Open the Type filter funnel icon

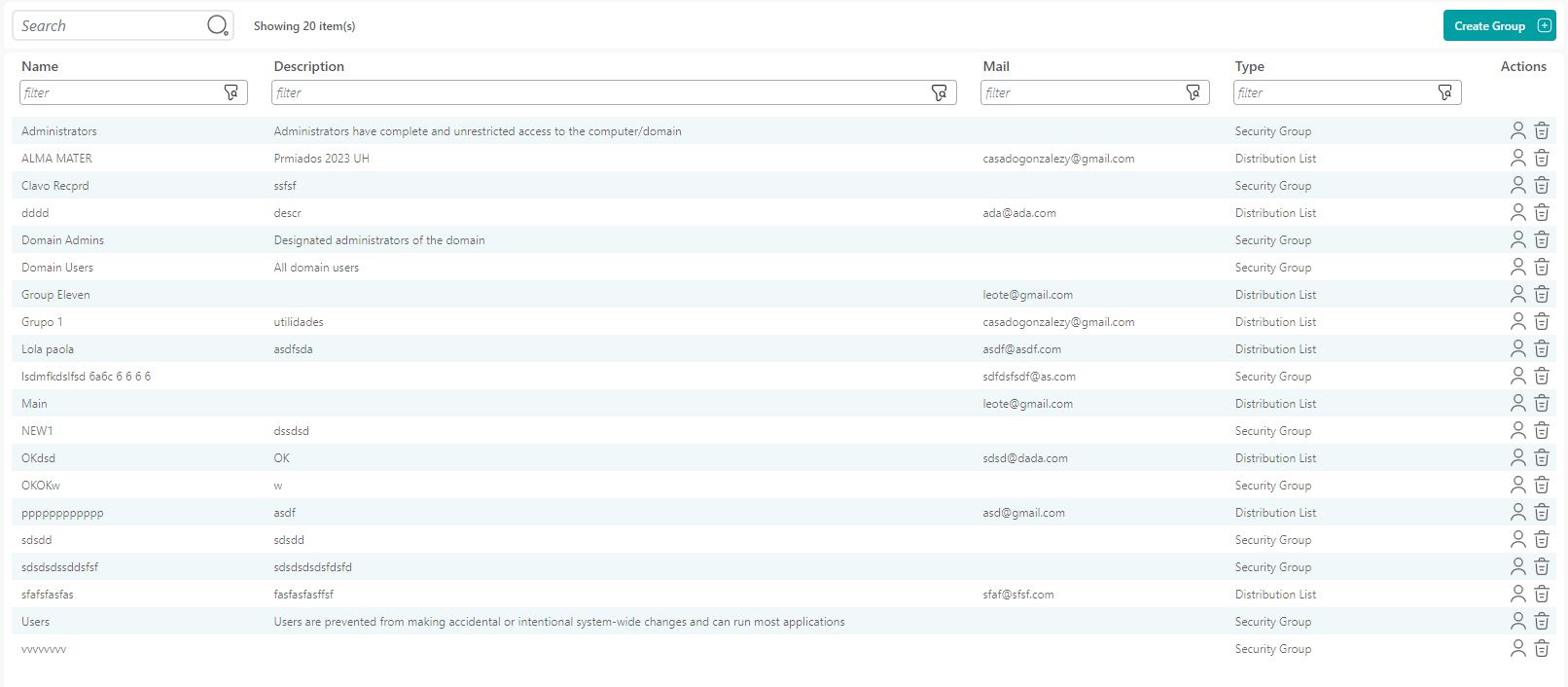(x=1445, y=92)
